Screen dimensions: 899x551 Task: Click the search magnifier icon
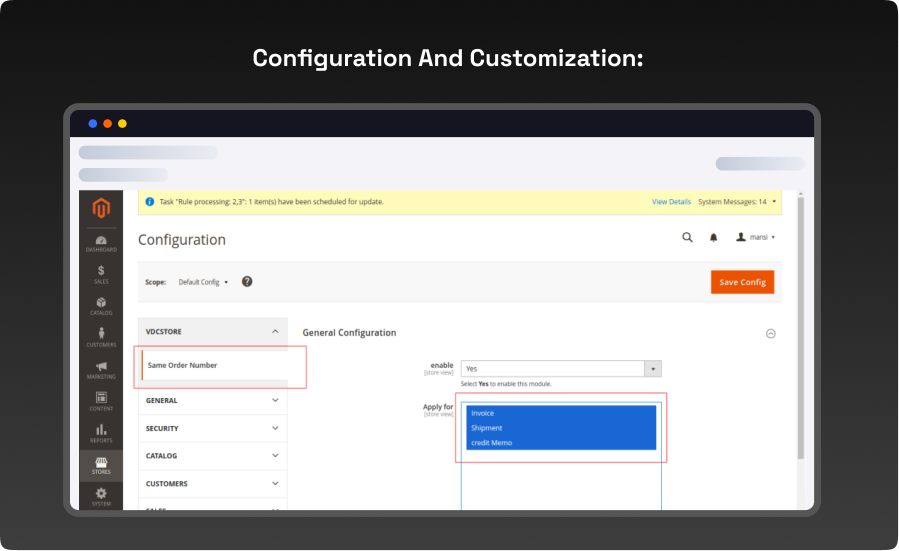(687, 238)
